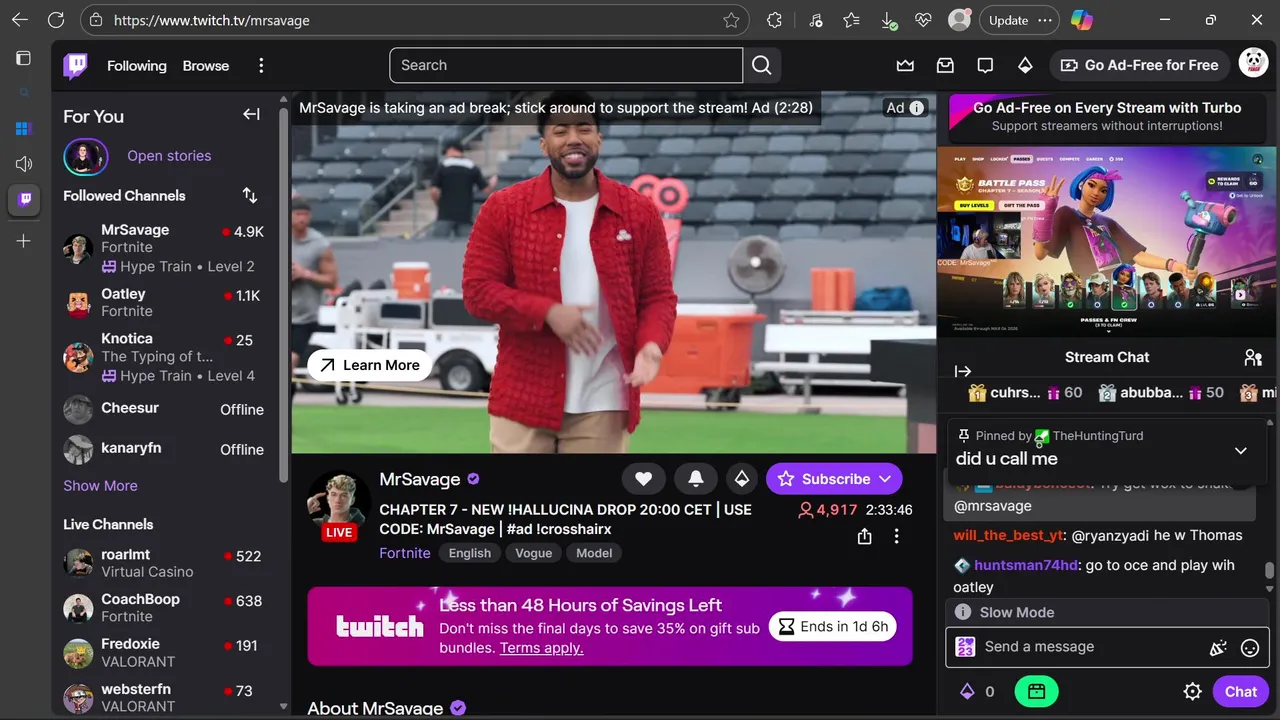The height and width of the screenshot is (720, 1280).
Task: Open browser downloads icon
Action: click(x=888, y=20)
